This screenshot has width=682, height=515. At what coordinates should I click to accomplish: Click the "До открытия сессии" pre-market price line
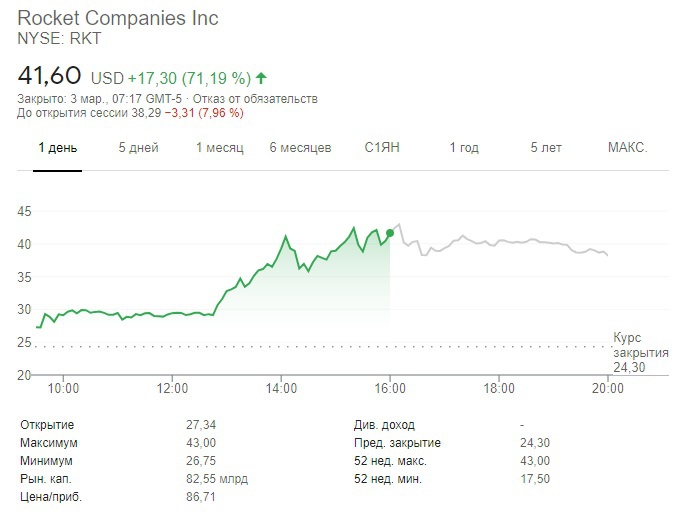pos(130,113)
